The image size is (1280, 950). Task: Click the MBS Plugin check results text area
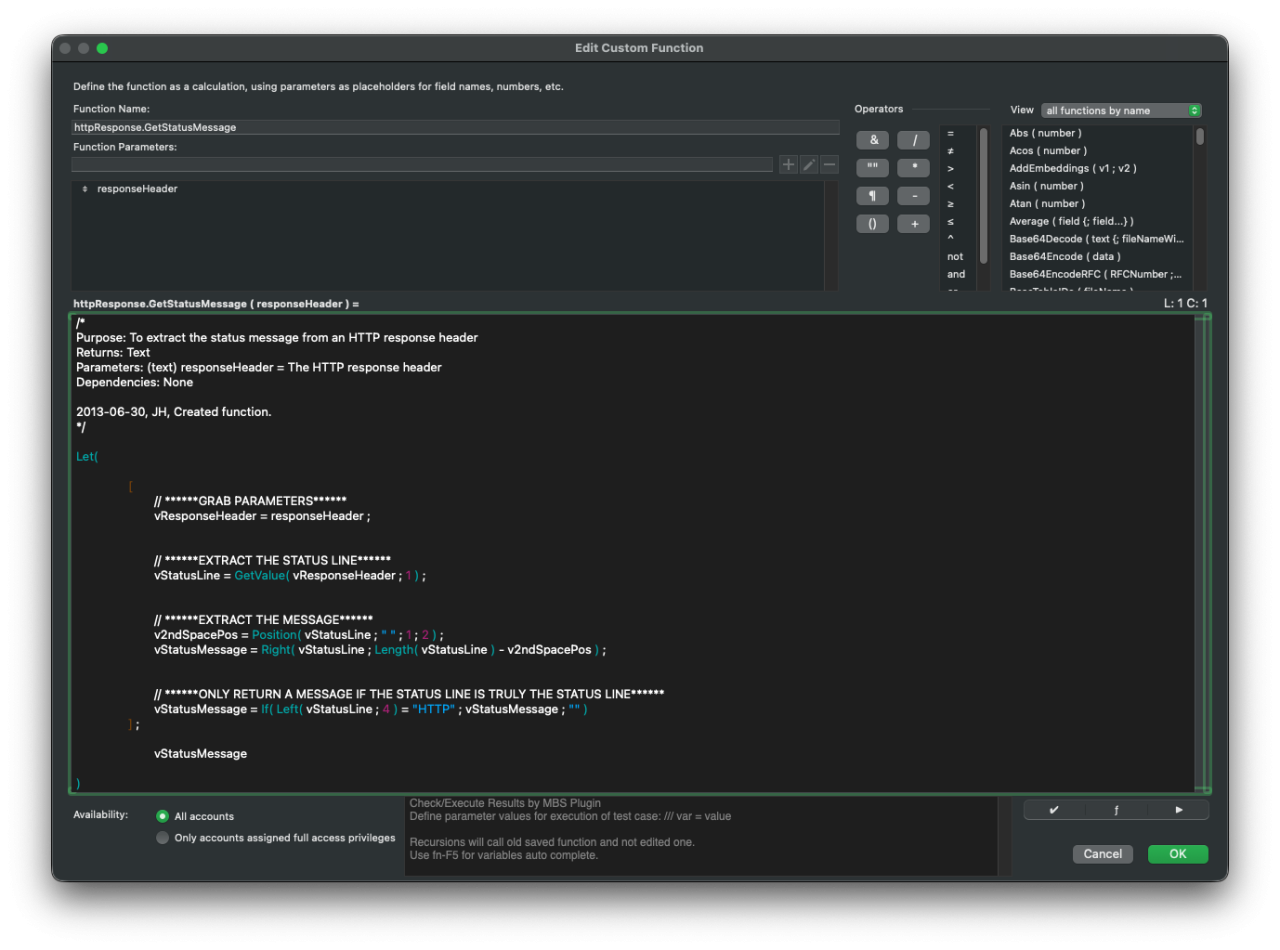tap(701, 836)
